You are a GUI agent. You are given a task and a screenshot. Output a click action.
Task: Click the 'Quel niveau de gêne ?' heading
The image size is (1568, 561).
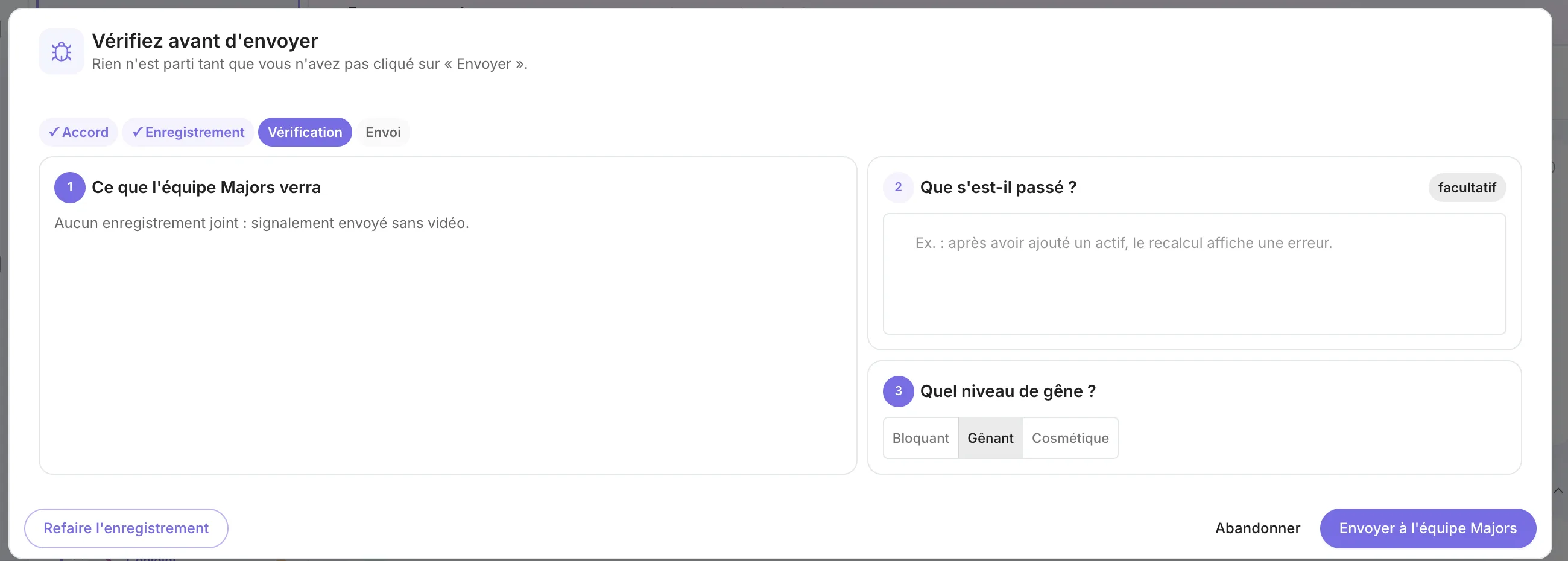(1008, 391)
